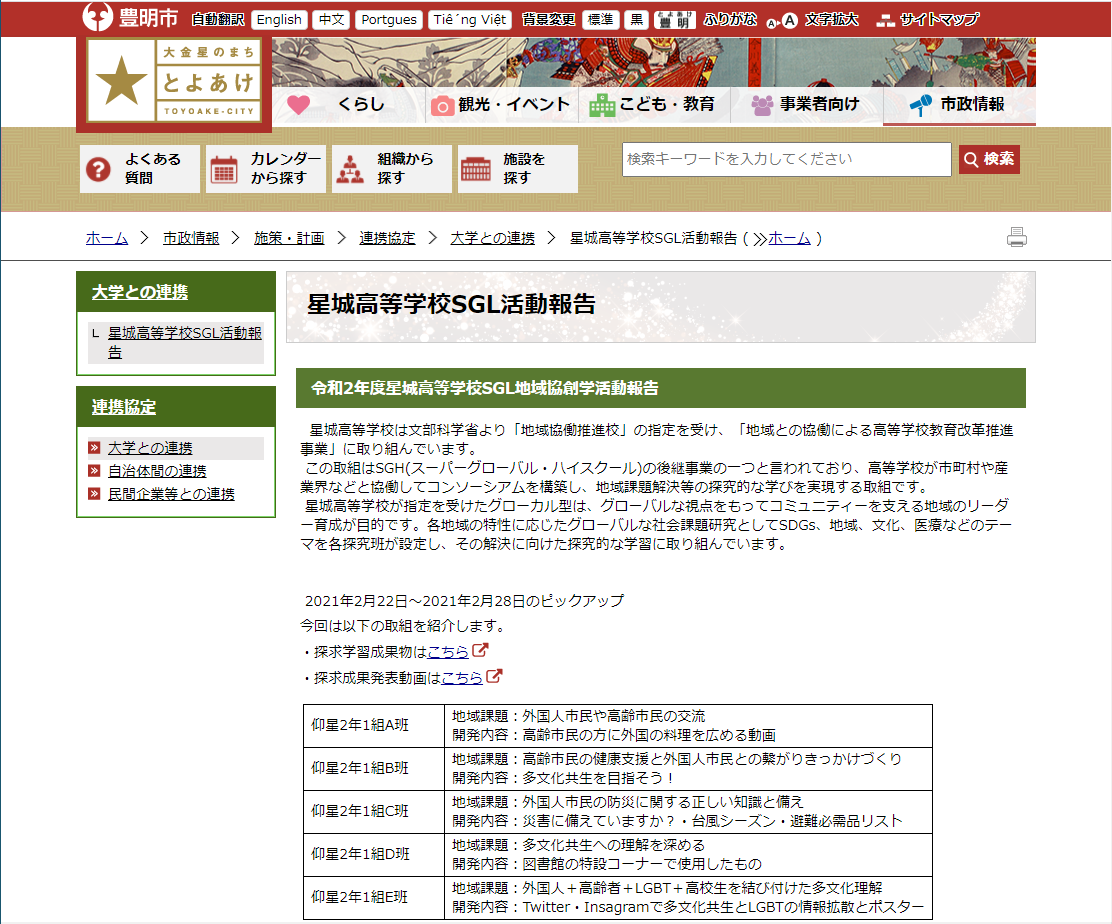Open the 観光・イベント navigation tab
Viewport: 1112px width, 924px height.
[x=502, y=104]
